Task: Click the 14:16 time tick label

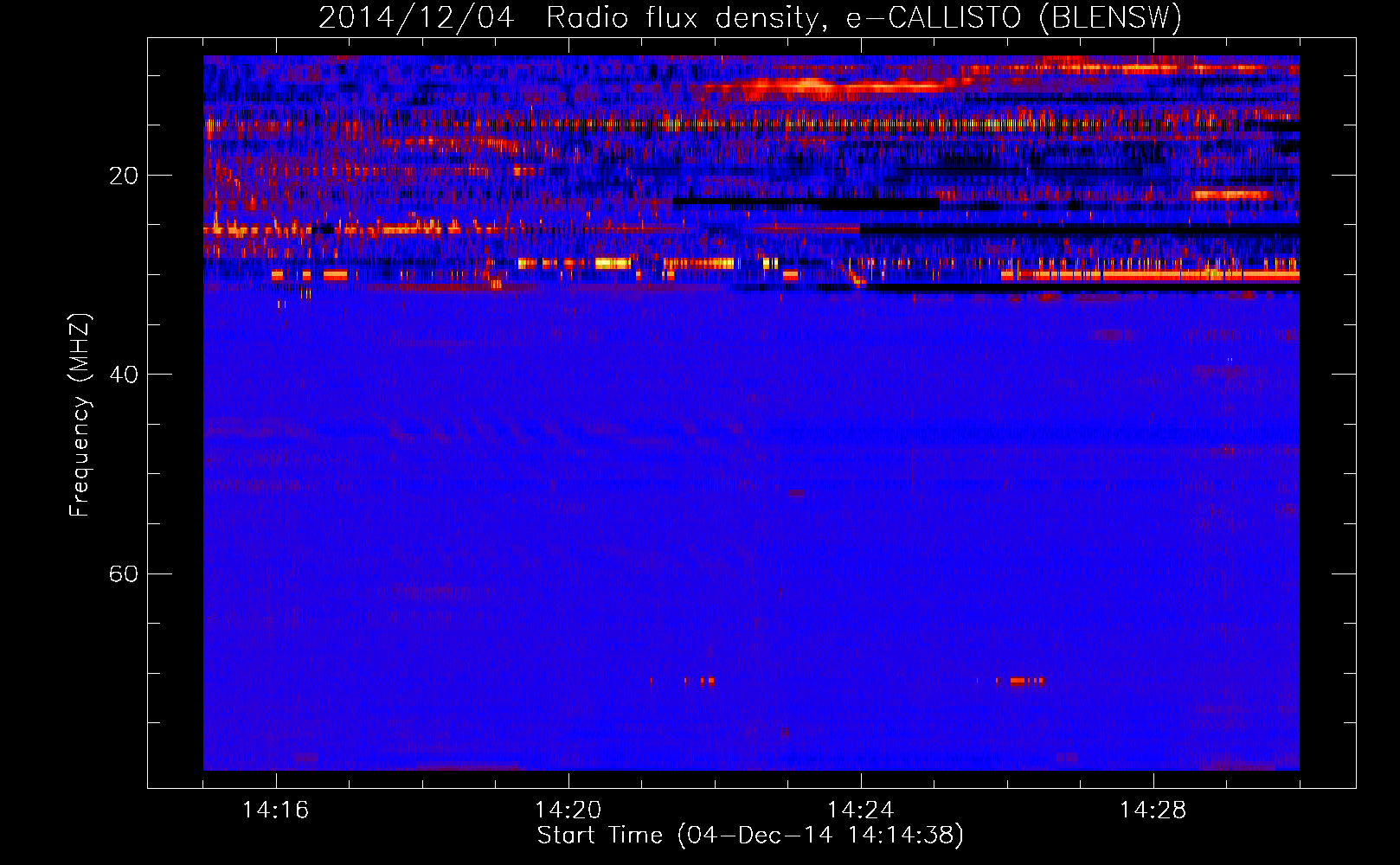Action: click(276, 810)
